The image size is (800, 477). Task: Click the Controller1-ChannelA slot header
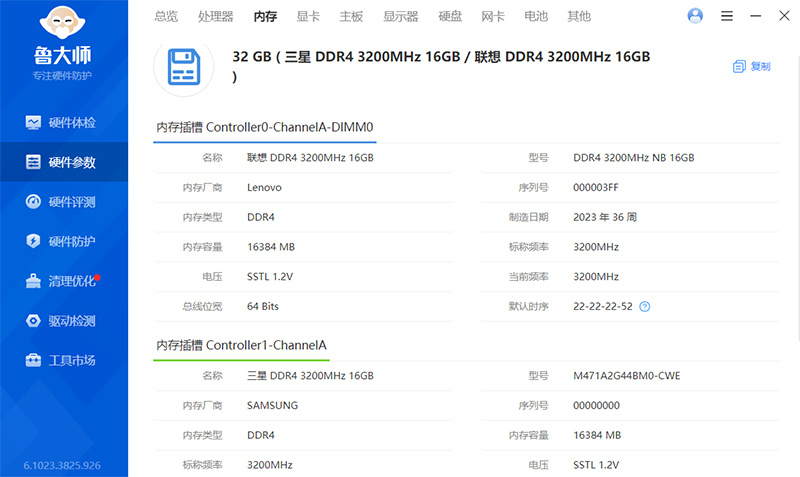pos(242,345)
